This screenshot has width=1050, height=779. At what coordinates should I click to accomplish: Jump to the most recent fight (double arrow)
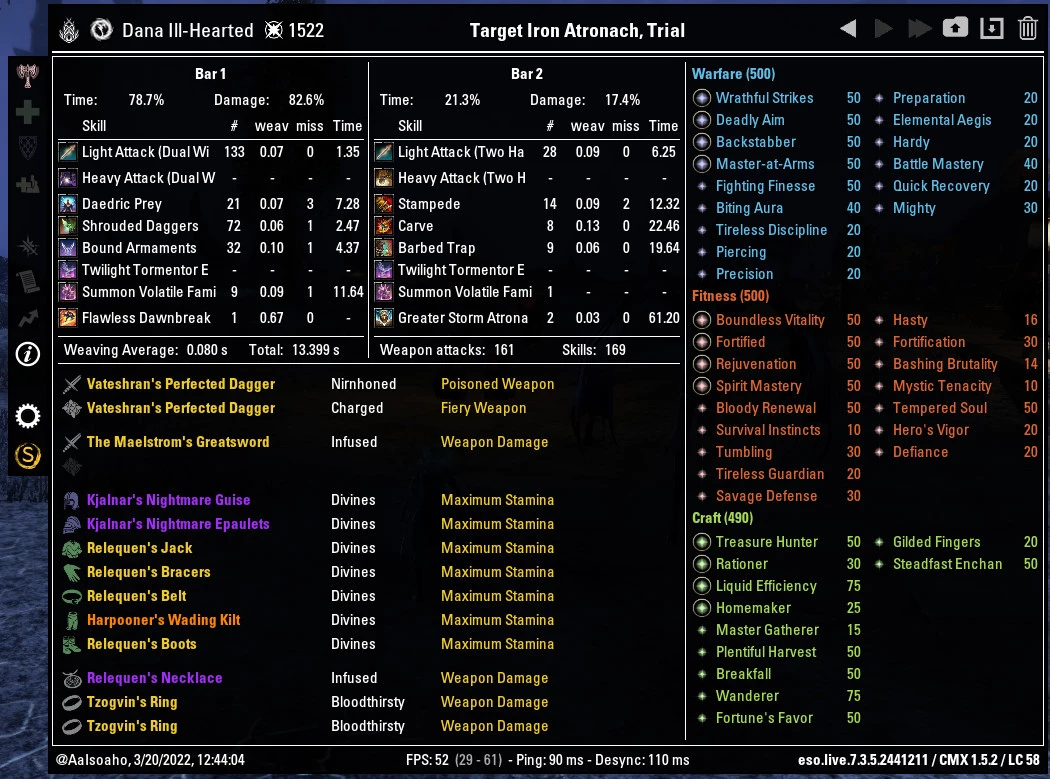(x=919, y=29)
